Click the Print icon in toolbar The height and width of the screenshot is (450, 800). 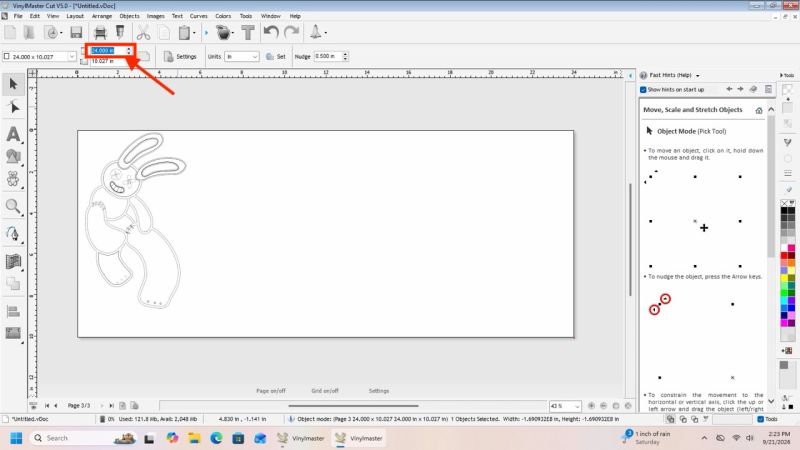click(101, 33)
